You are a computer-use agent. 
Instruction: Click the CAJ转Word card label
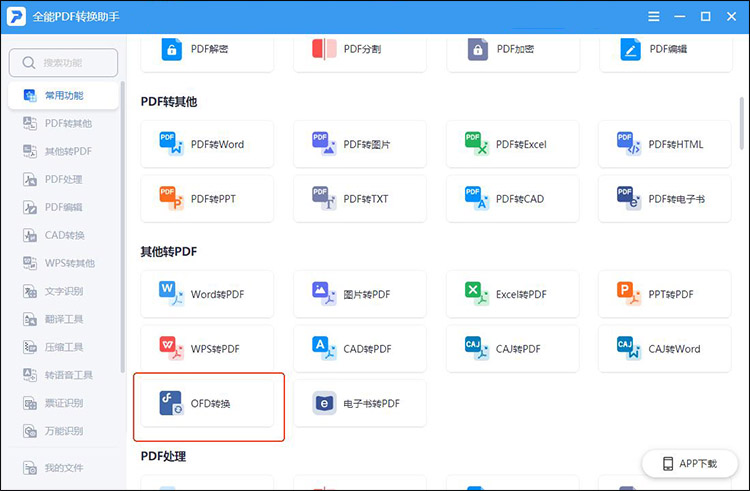[674, 349]
